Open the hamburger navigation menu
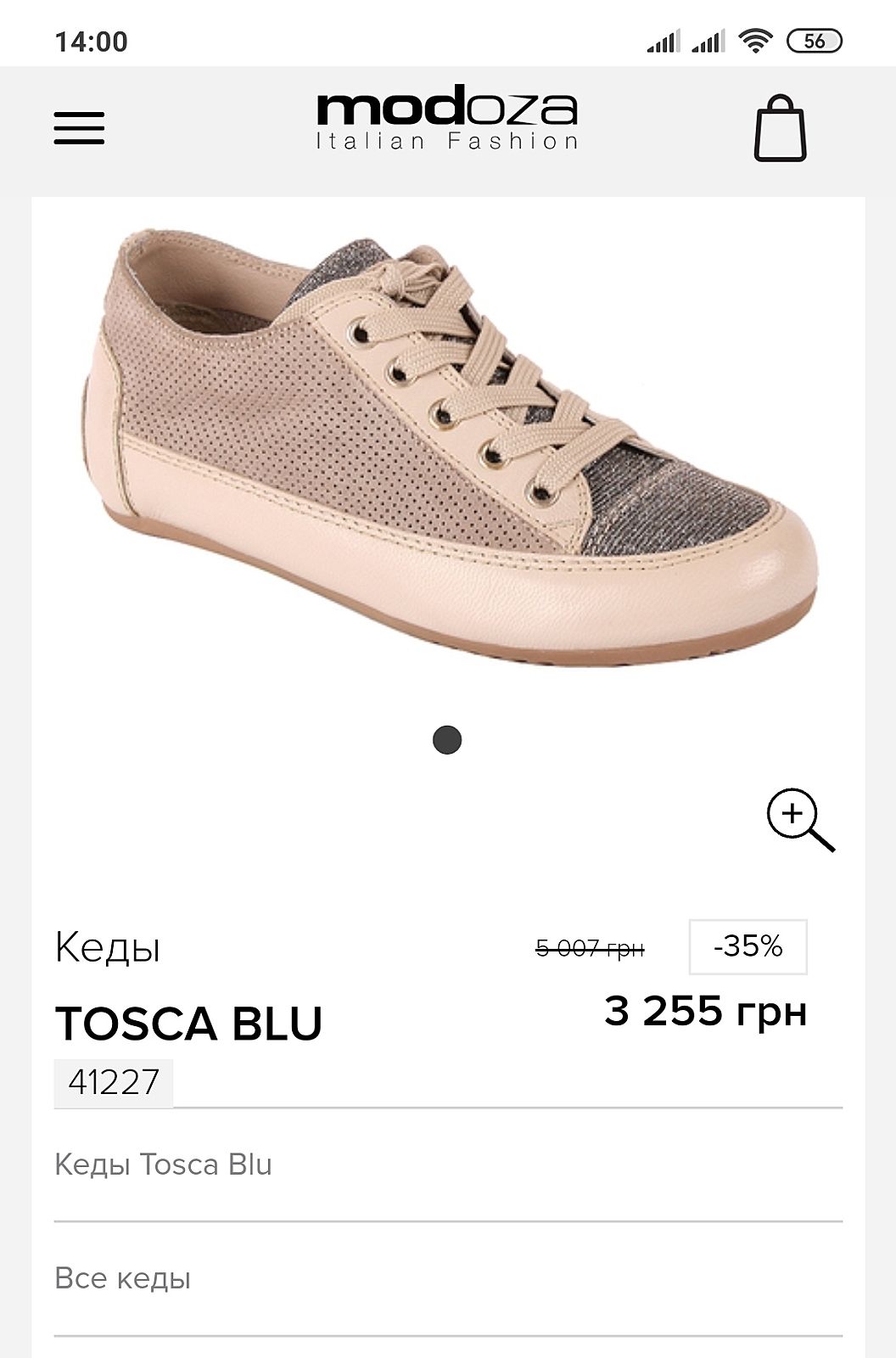This screenshot has height=1358, width=896. (x=79, y=128)
